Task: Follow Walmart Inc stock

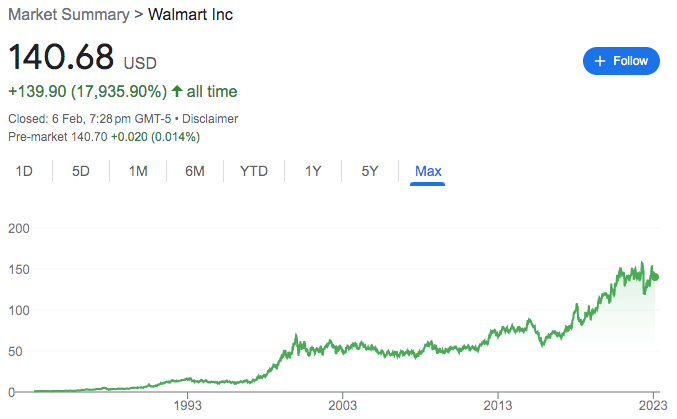Action: [x=621, y=61]
